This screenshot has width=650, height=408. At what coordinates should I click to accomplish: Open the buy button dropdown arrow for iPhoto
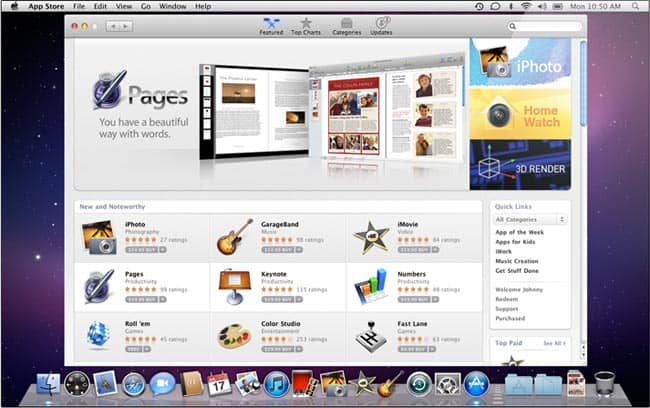pos(163,250)
